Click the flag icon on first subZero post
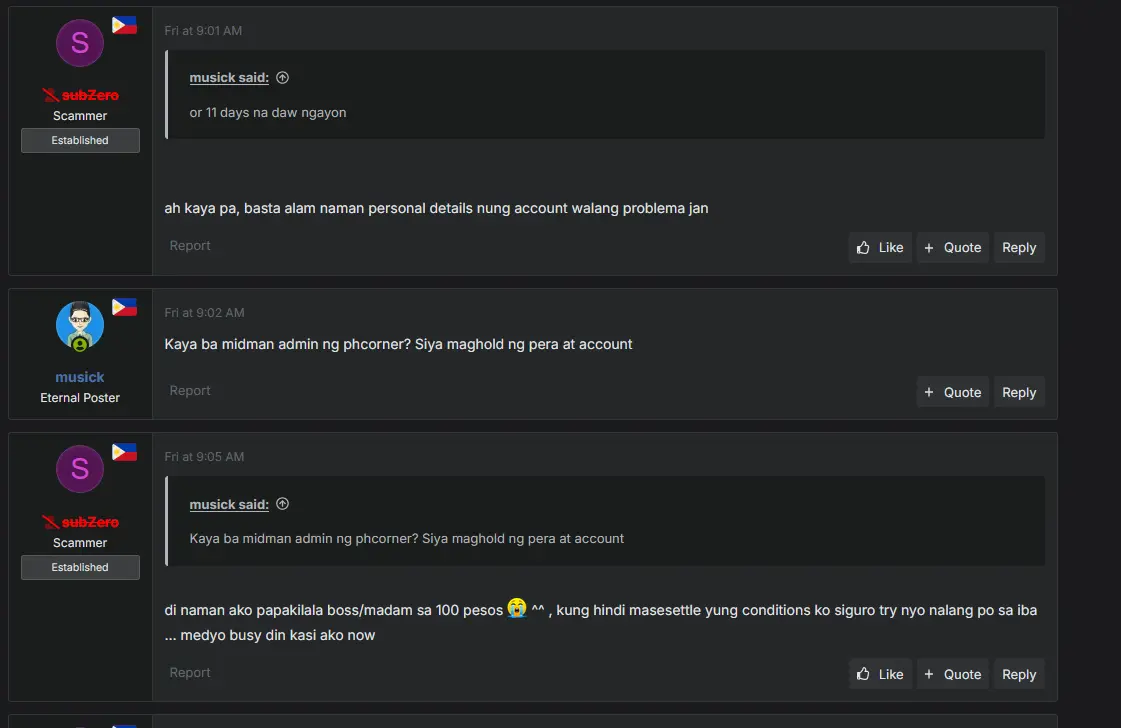This screenshot has height=728, width=1121. pos(124,25)
